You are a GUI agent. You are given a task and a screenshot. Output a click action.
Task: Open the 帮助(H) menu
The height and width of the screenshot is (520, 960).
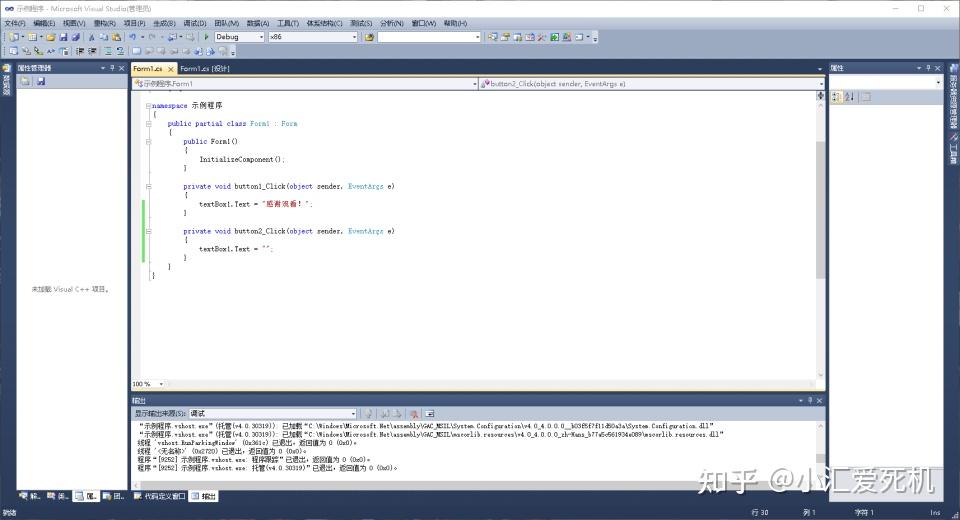coord(455,23)
